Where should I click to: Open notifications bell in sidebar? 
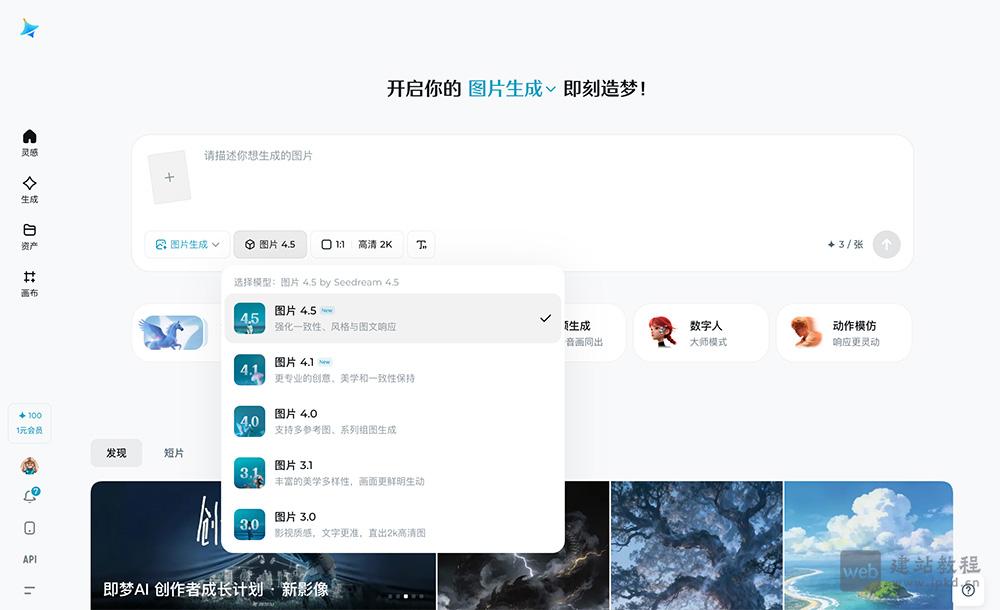coord(29,496)
